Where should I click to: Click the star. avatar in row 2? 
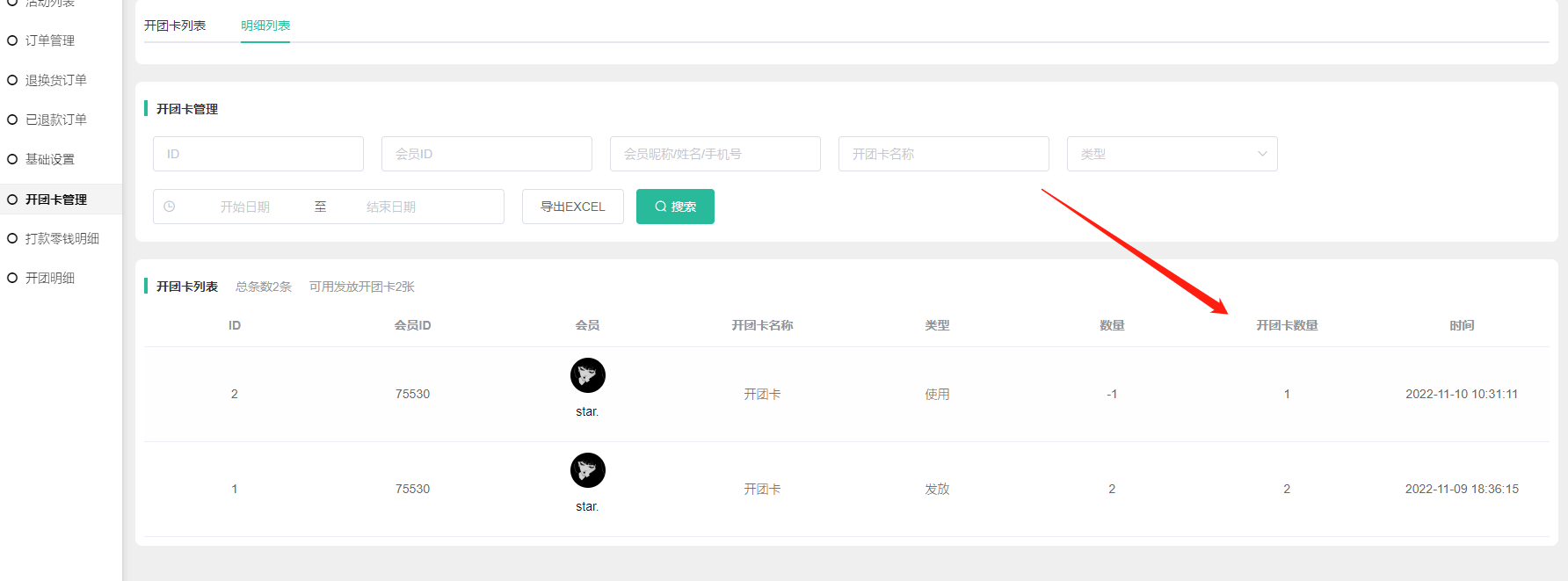587,470
